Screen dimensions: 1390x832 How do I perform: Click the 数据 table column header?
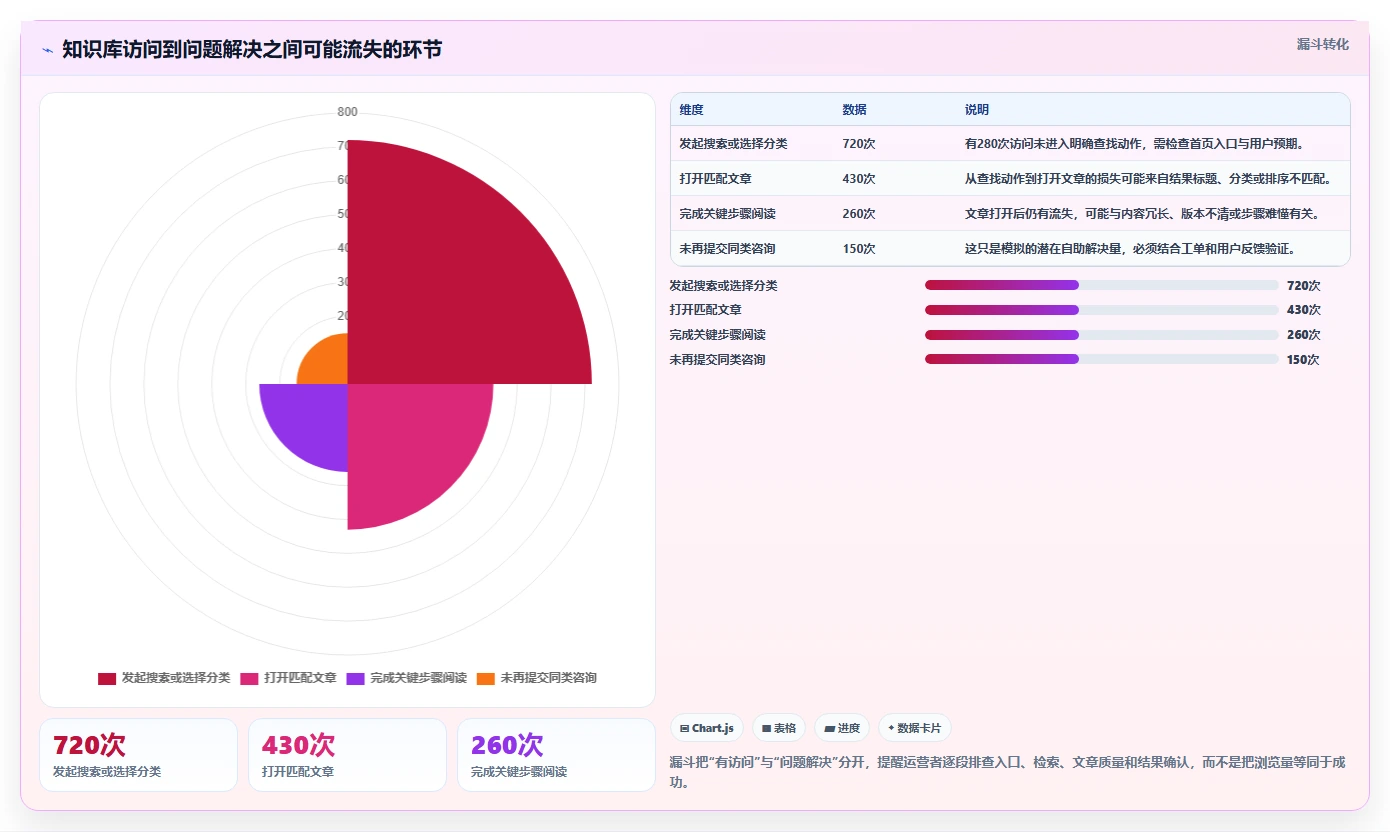[x=854, y=110]
